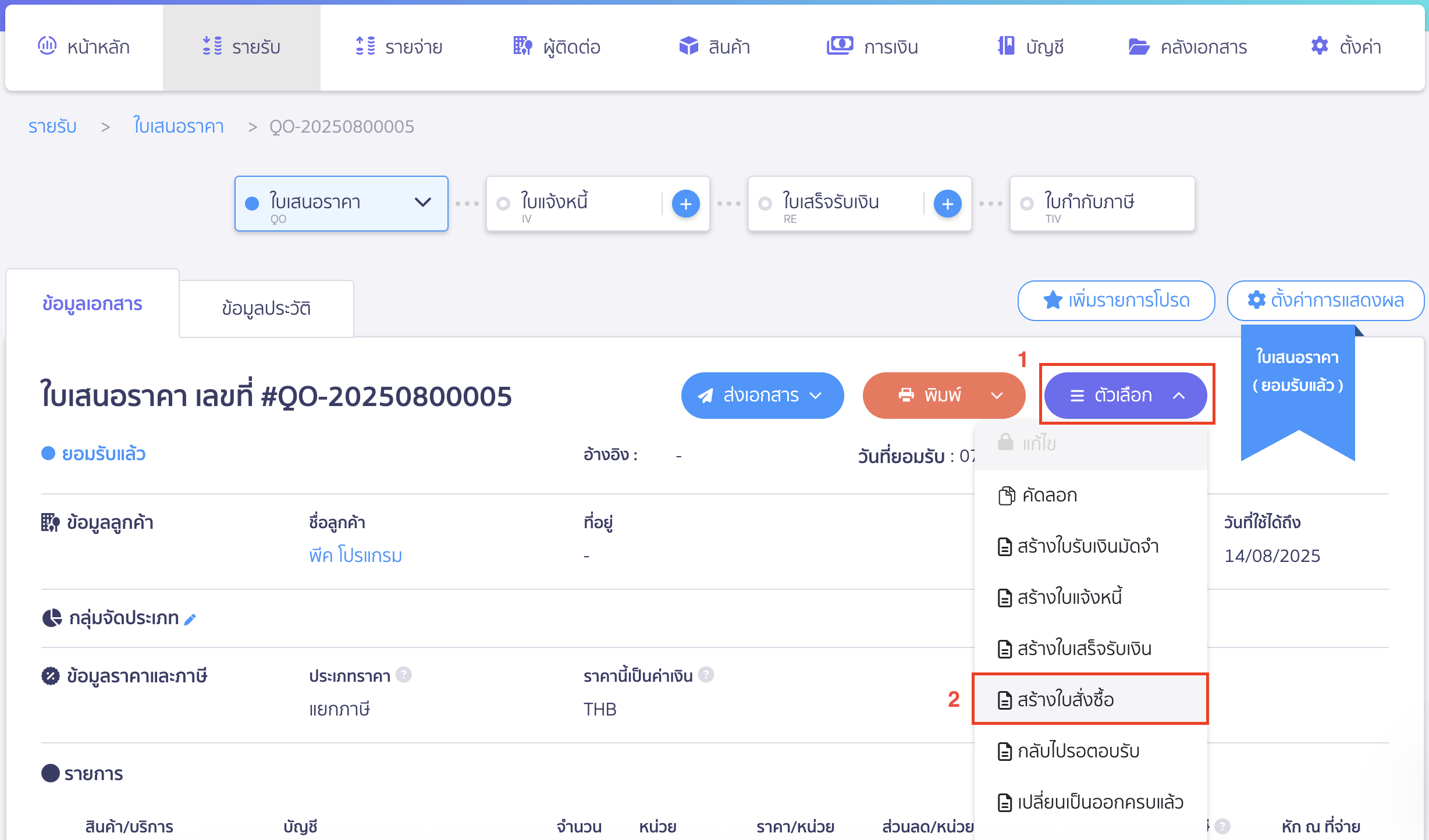The image size is (1429, 840).
Task: Click the ยอมรับแล้ว status label
Action: tap(104, 454)
